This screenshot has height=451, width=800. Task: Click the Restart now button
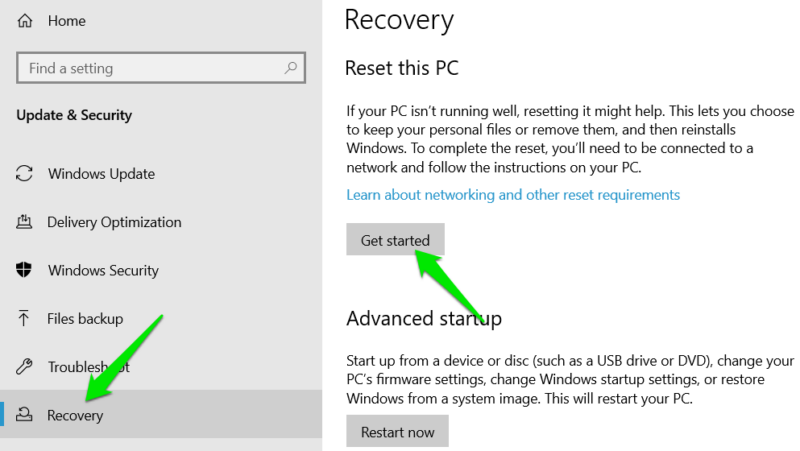pos(397,432)
